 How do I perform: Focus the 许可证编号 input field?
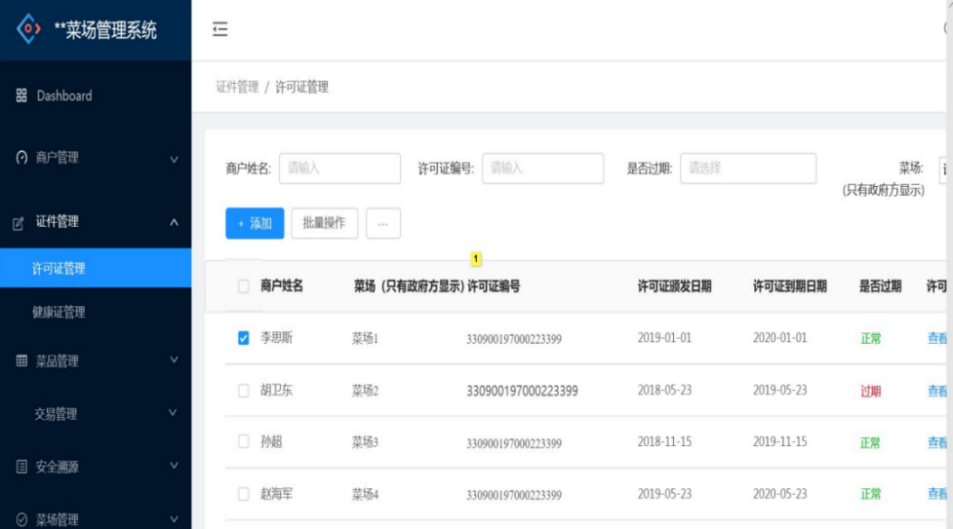[543, 168]
